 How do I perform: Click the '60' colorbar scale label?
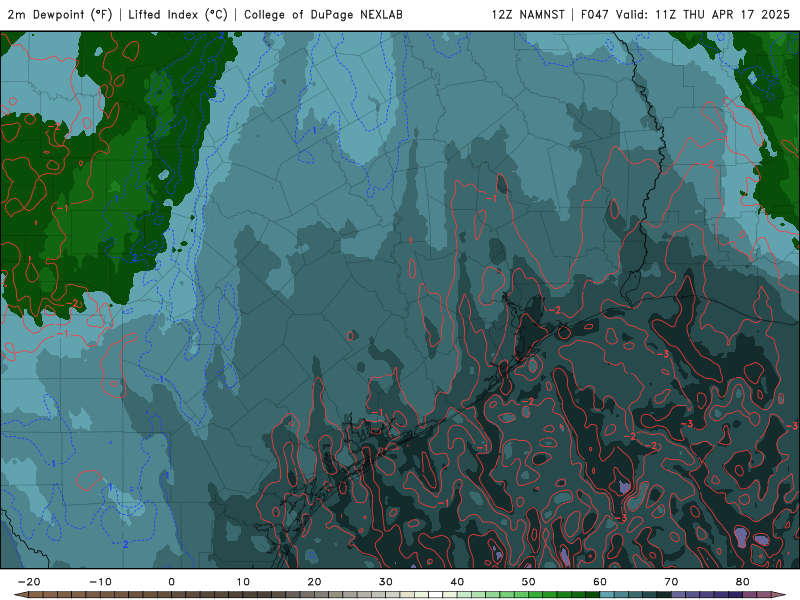[600, 582]
